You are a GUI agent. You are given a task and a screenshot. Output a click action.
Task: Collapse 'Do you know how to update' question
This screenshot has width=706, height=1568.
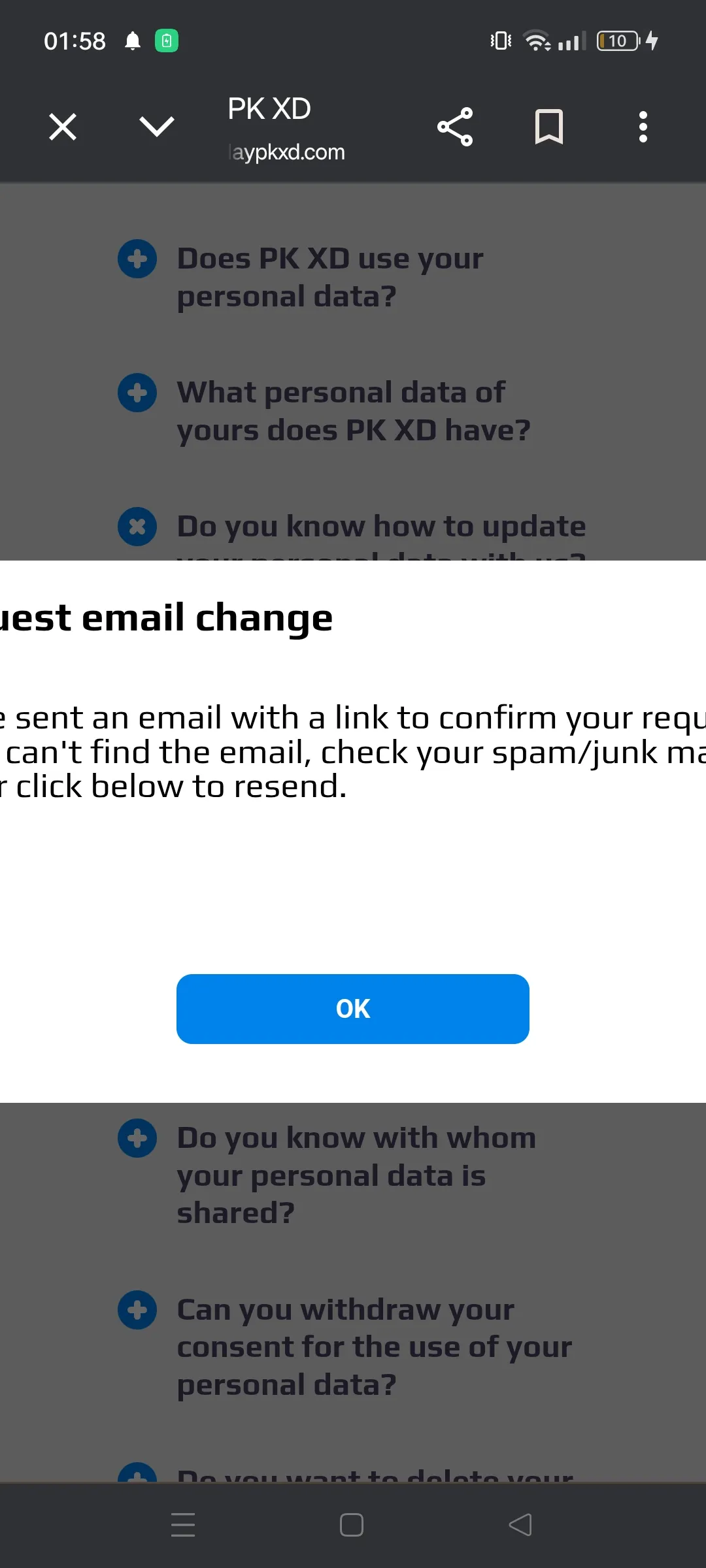[x=137, y=527]
